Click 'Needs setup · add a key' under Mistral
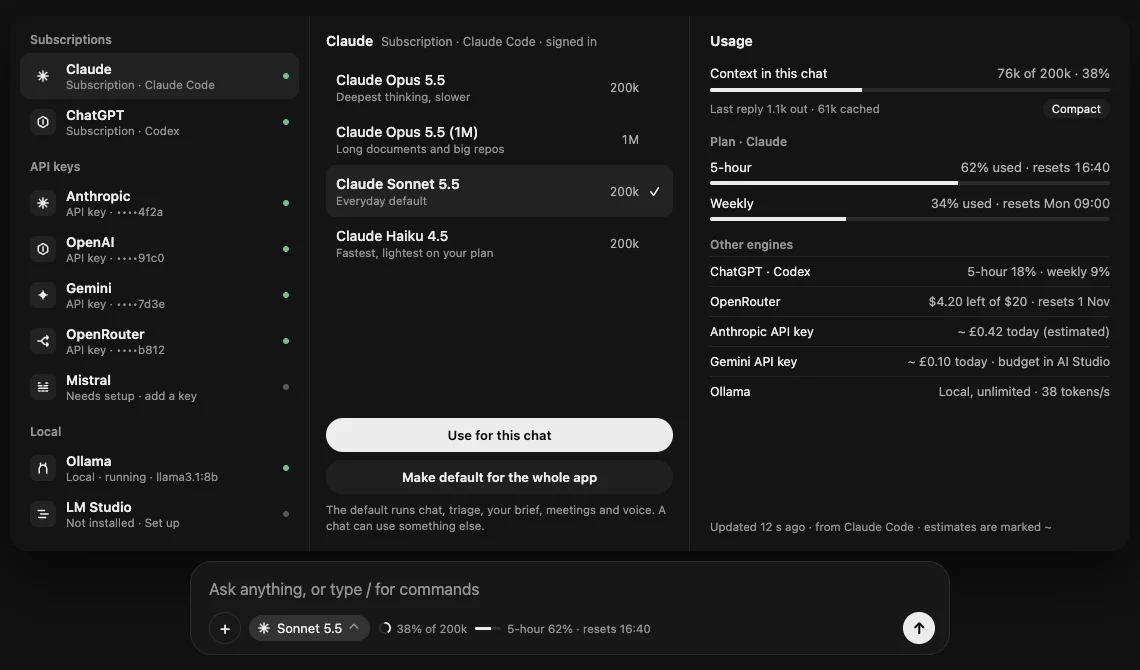This screenshot has height=670, width=1140. (x=132, y=396)
